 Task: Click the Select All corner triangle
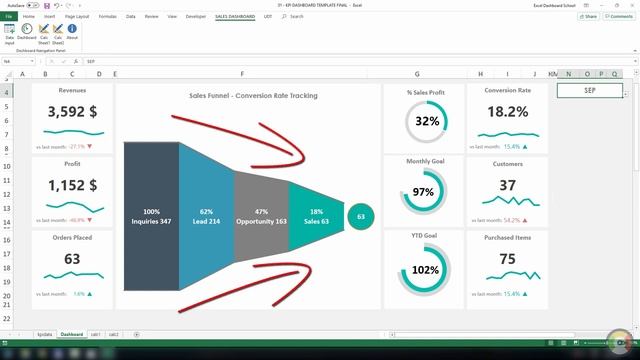click(x=8, y=74)
